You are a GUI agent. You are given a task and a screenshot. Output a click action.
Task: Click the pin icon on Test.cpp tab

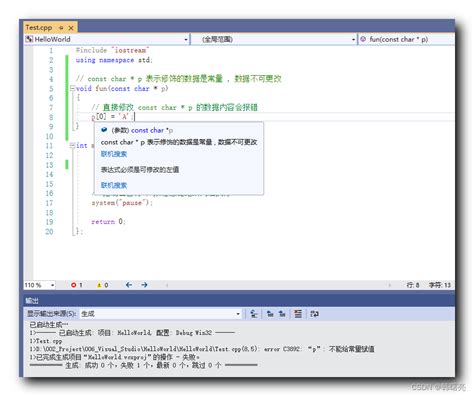click(x=61, y=28)
